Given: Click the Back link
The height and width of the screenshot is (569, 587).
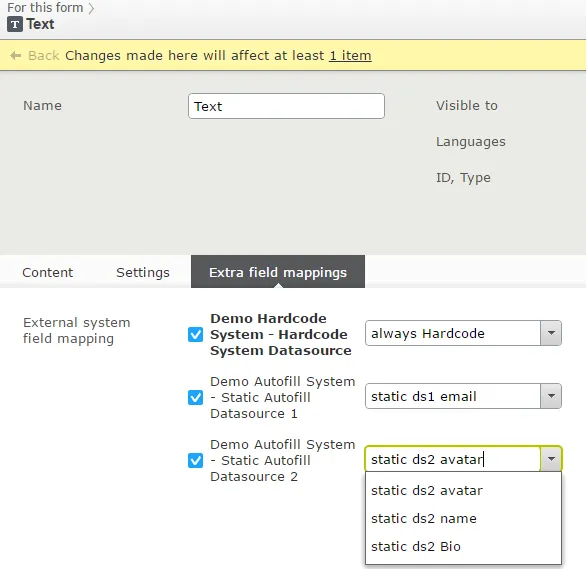Looking at the screenshot, I should [x=43, y=55].
